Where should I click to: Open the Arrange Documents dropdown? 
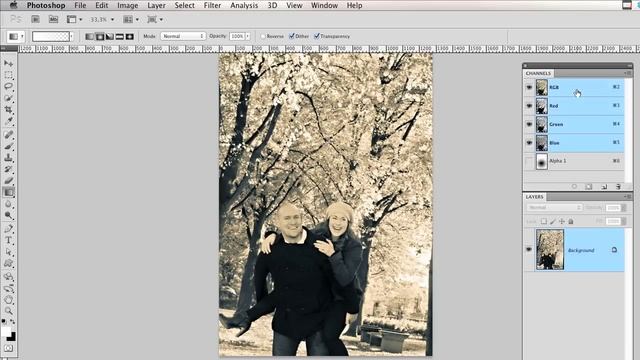pyautogui.click(x=131, y=19)
